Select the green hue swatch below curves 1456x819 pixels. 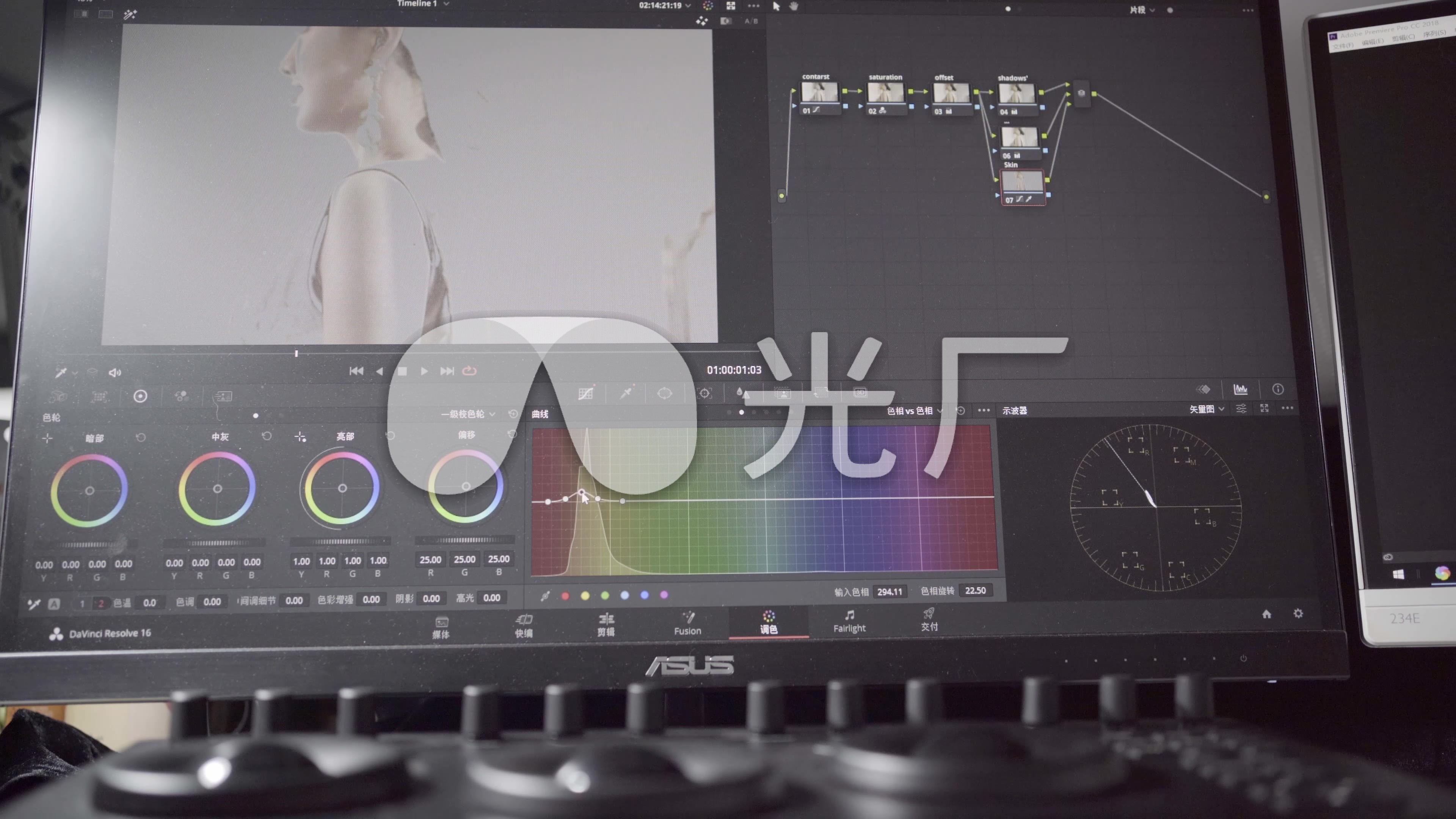pos(605,595)
